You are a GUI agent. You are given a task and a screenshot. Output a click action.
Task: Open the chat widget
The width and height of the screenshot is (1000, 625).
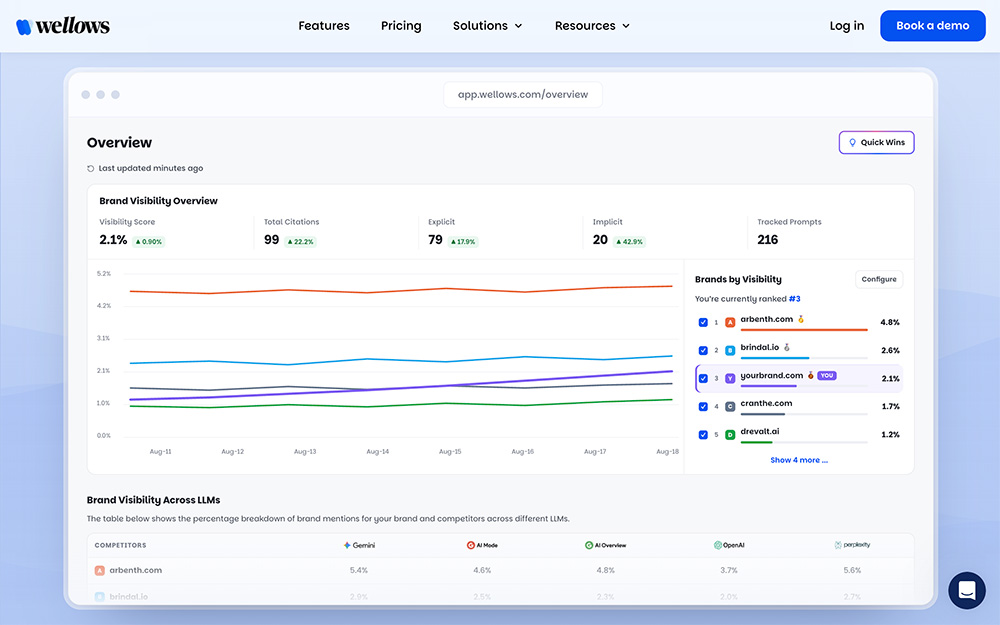pyautogui.click(x=967, y=590)
